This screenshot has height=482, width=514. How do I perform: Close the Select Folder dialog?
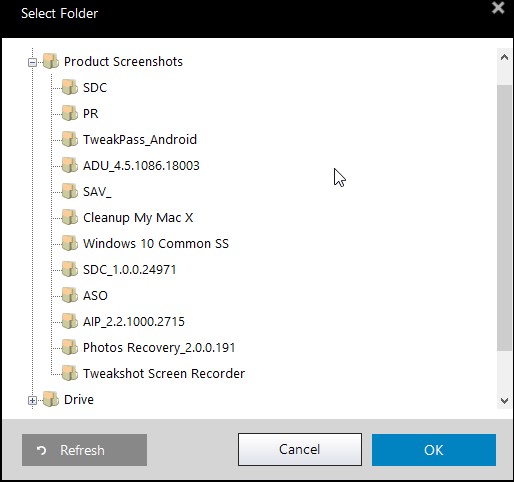click(x=498, y=7)
